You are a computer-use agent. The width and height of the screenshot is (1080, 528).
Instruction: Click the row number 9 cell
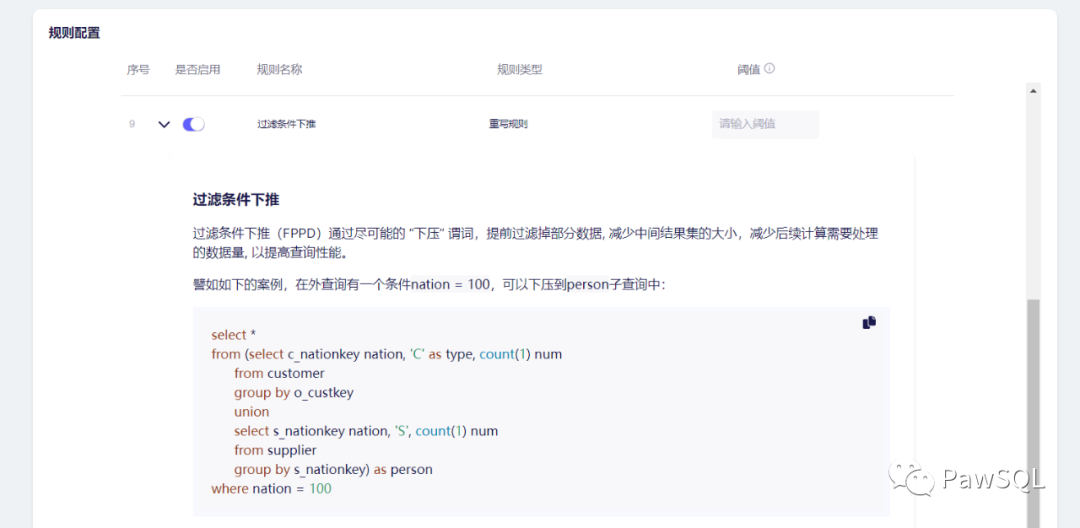(x=132, y=125)
